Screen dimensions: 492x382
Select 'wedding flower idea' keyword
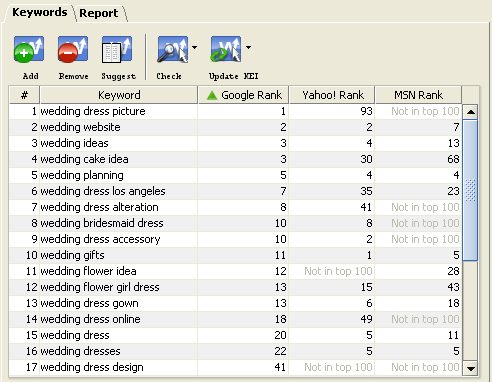click(x=88, y=271)
